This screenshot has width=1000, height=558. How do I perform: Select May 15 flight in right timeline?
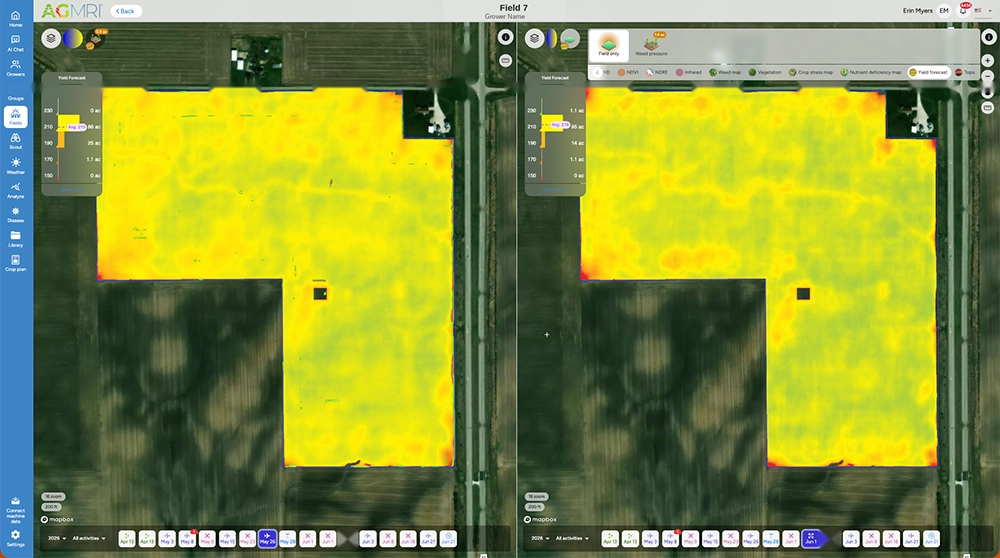tap(710, 538)
